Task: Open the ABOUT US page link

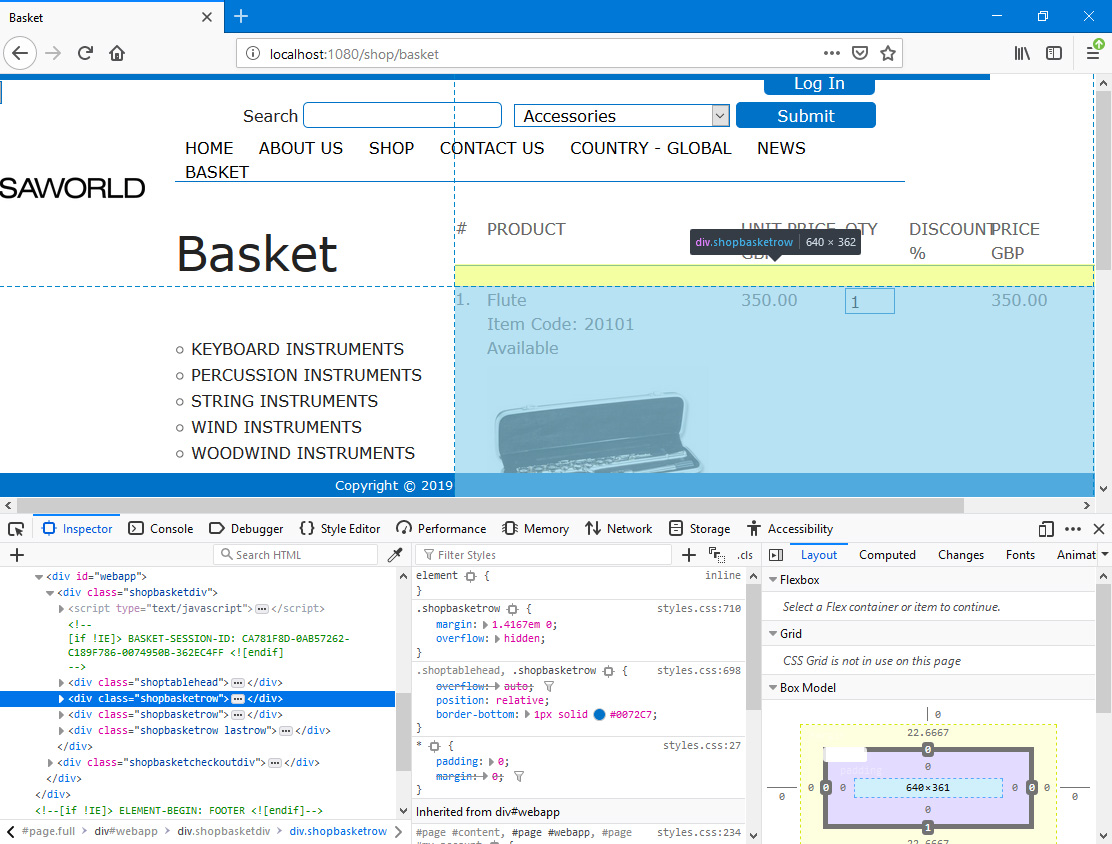Action: pos(301,148)
